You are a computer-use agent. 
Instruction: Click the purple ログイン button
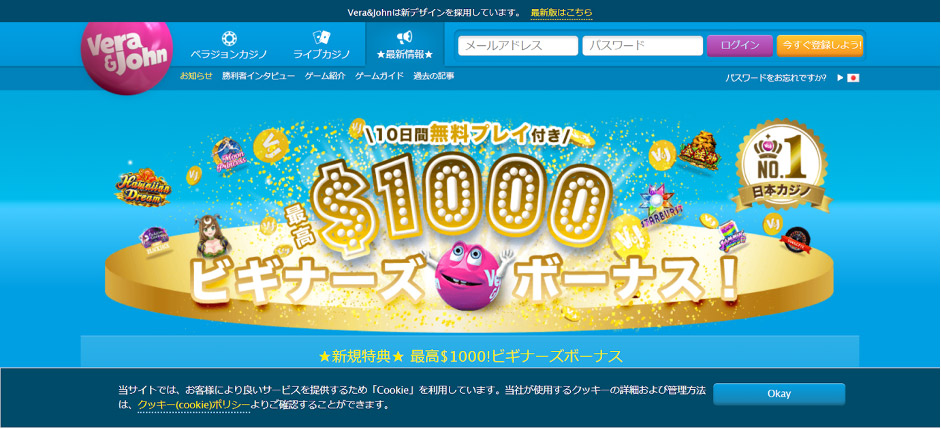[x=739, y=46]
